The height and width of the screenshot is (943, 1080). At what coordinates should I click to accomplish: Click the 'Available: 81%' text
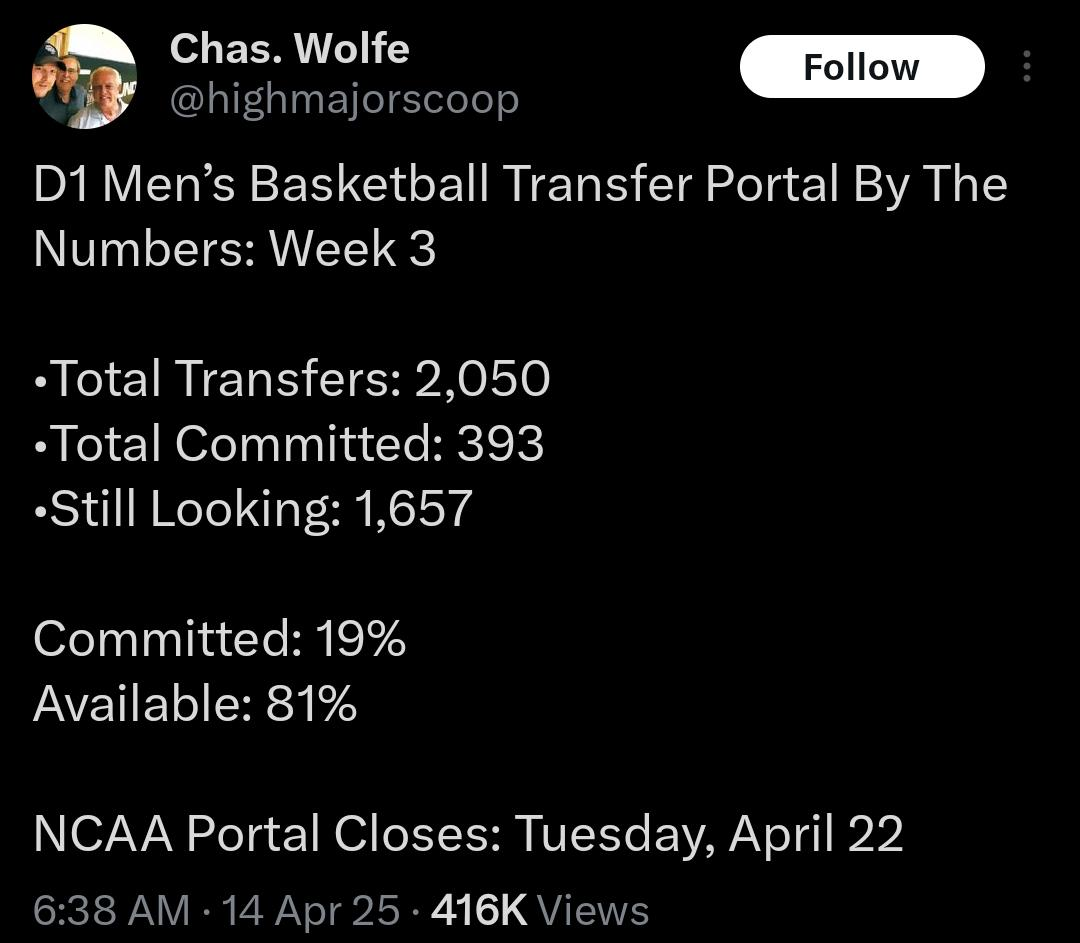pos(195,703)
